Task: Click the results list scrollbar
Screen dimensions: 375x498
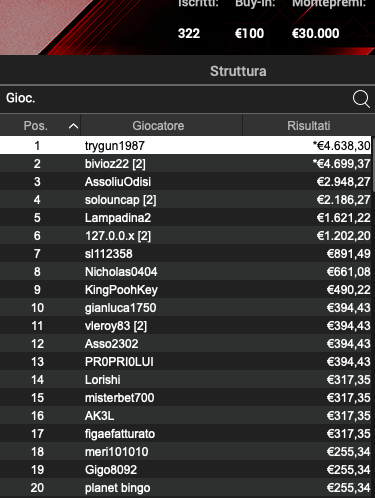Action: coord(373,165)
